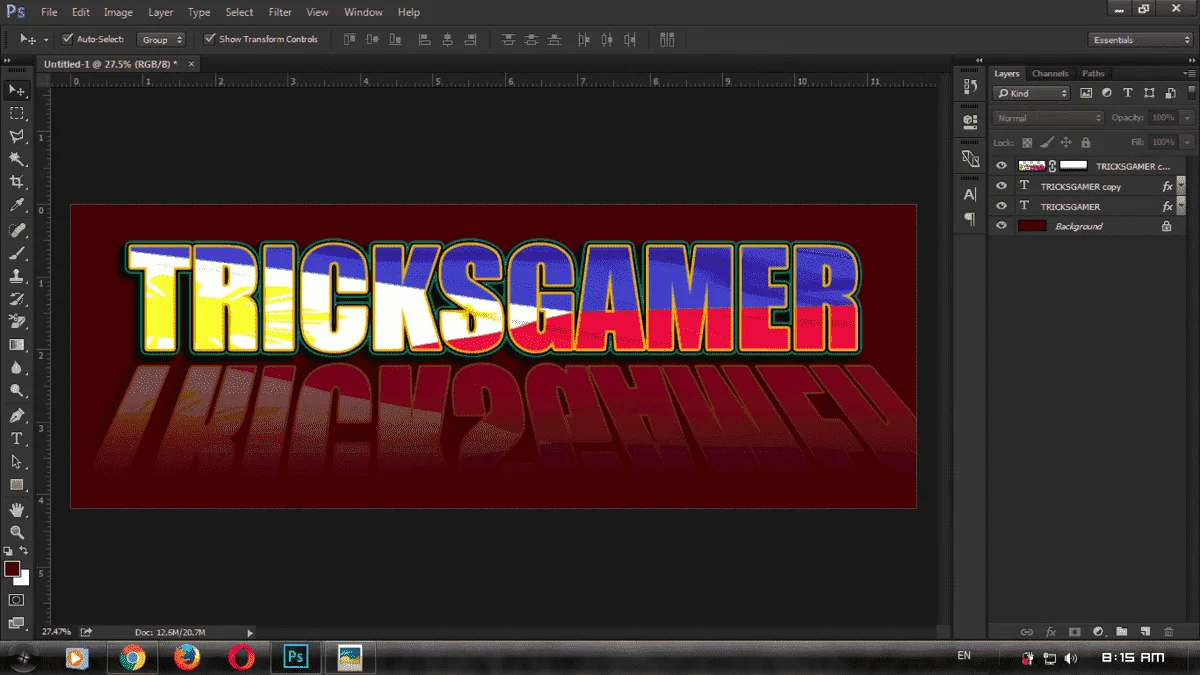Open the Auto-Select Group dropdown
Screen dimensions: 1200x675
coord(162,40)
